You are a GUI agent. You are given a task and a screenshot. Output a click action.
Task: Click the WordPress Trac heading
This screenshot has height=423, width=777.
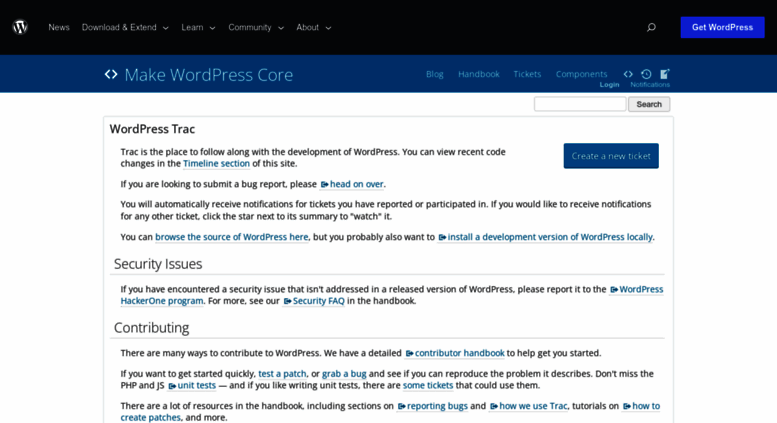click(152, 129)
